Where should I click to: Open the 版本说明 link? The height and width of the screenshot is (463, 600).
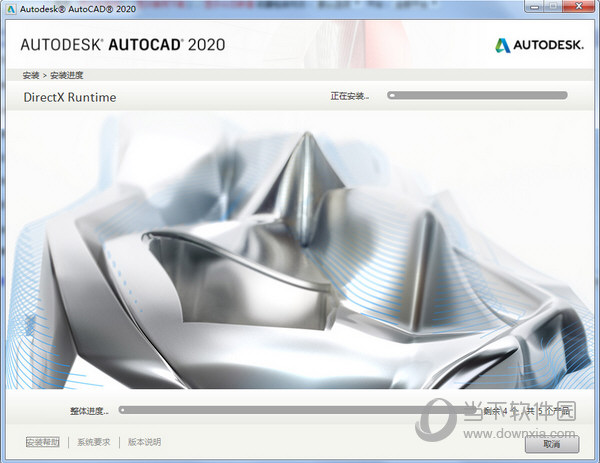143,442
